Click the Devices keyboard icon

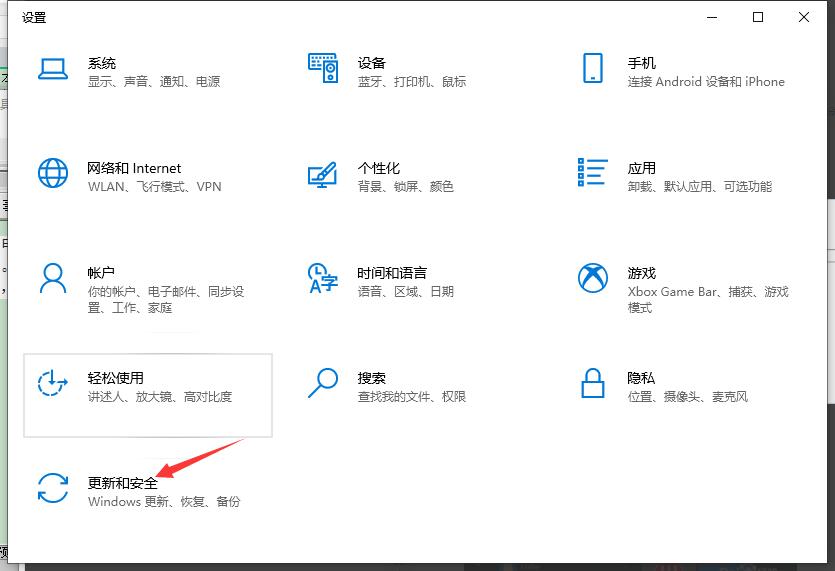coord(322,69)
